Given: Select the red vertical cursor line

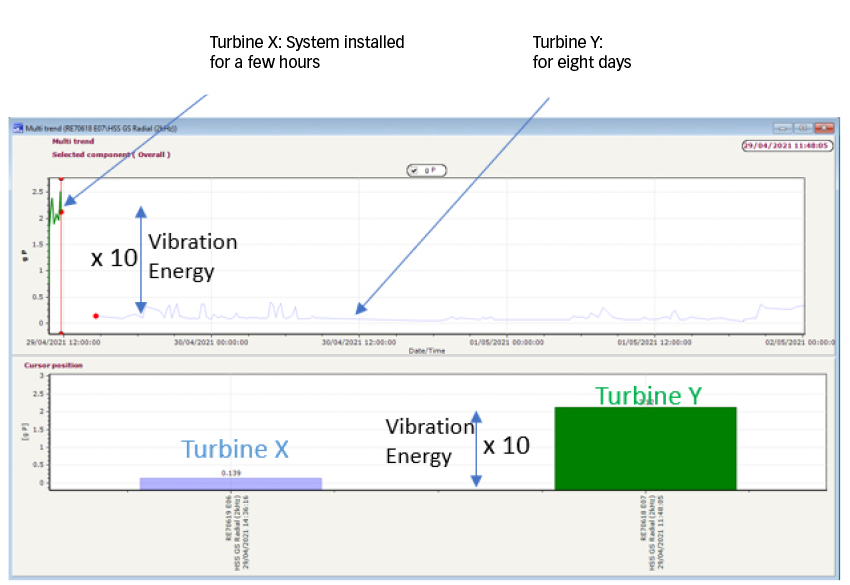Looking at the screenshot, I should point(61,270).
